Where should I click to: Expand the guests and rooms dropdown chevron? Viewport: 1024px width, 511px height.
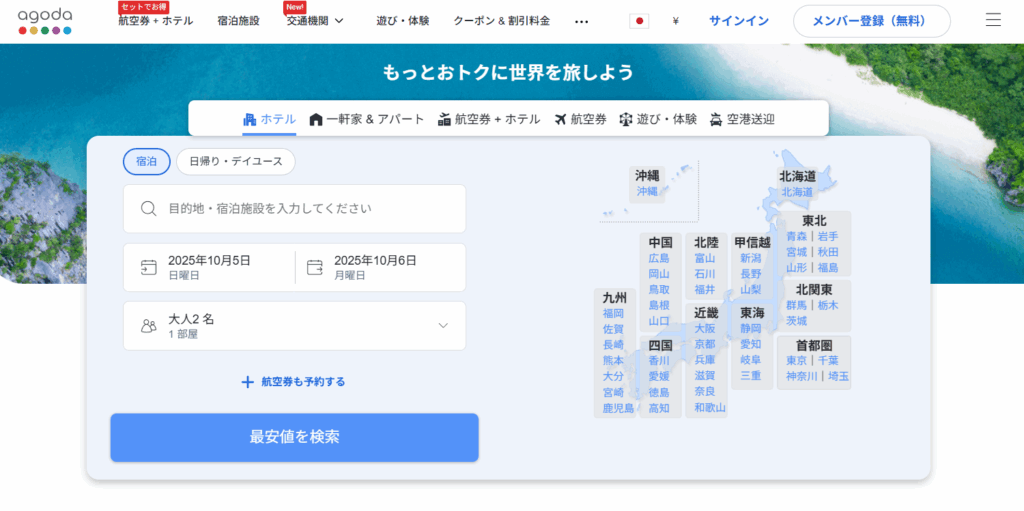[443, 326]
